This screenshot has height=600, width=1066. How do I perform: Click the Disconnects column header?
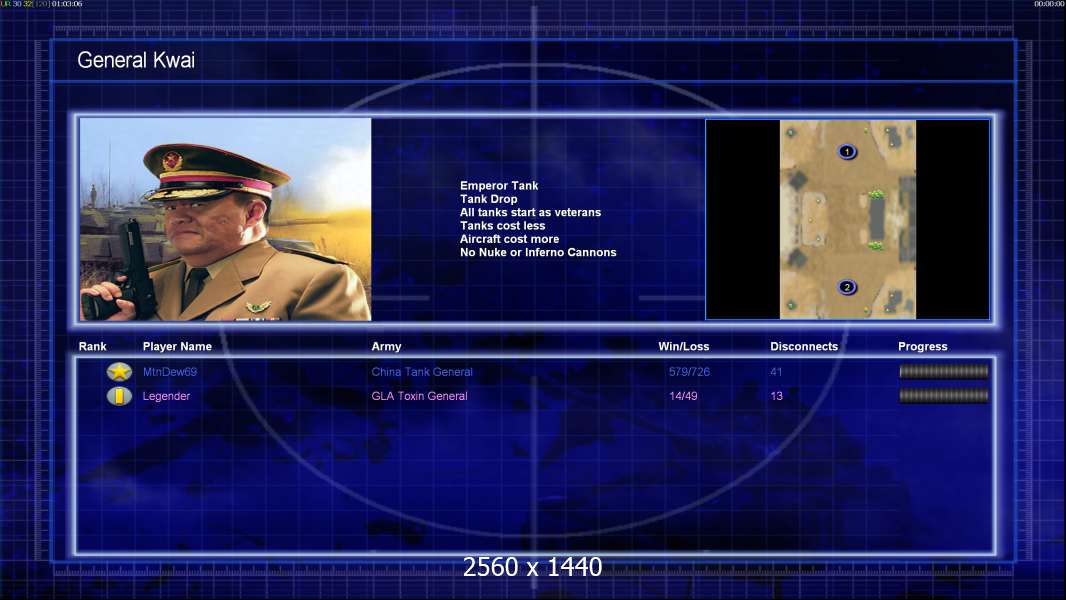tap(804, 346)
